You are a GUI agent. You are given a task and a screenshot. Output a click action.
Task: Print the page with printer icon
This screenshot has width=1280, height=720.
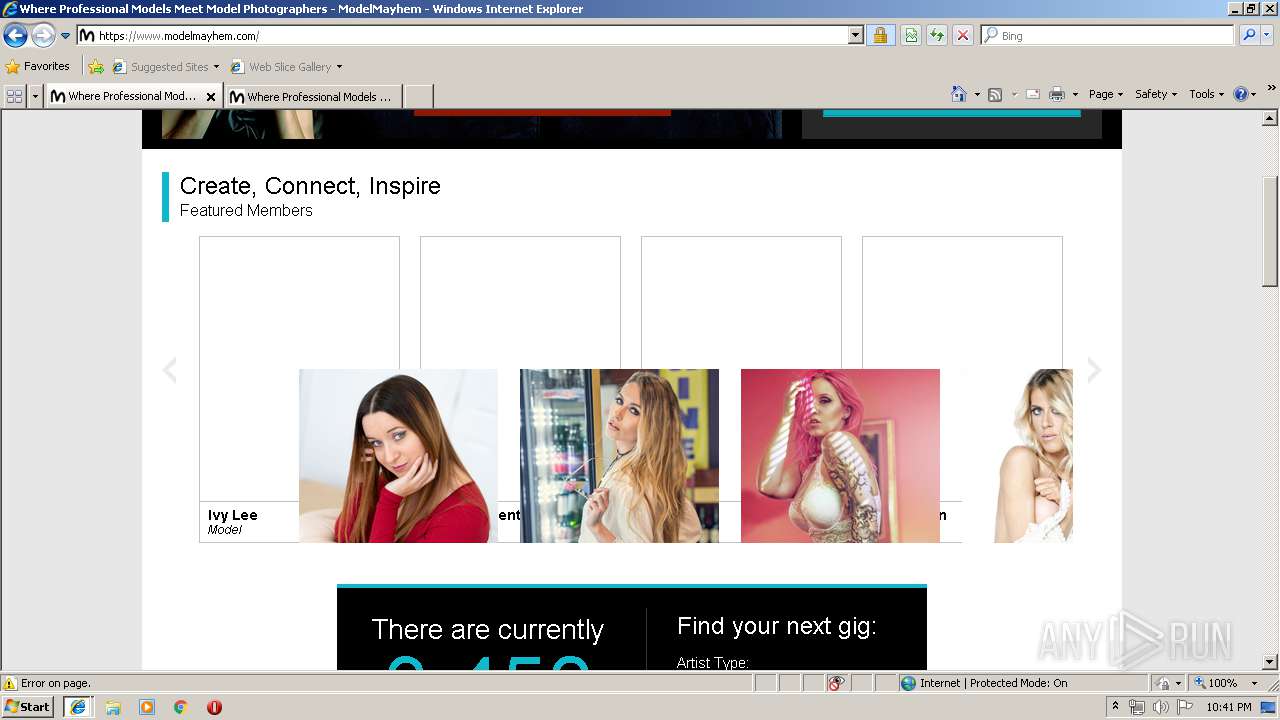tap(1057, 94)
